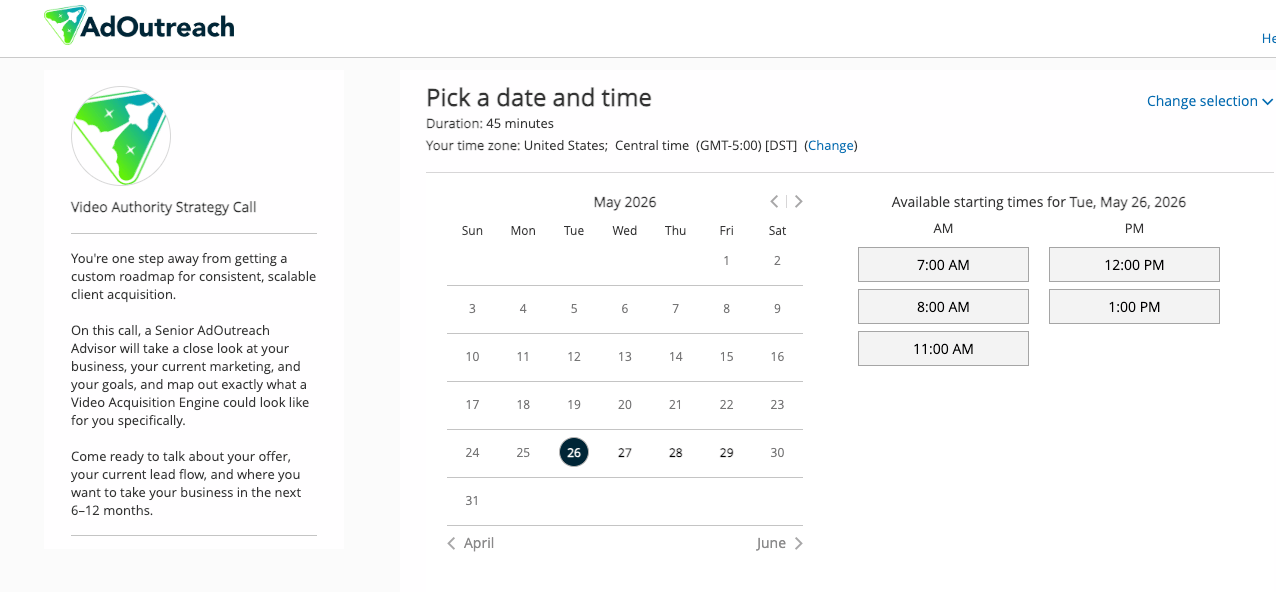This screenshot has width=1276, height=592.
Task: Go to next month using calendar right arrow
Action: point(798,202)
